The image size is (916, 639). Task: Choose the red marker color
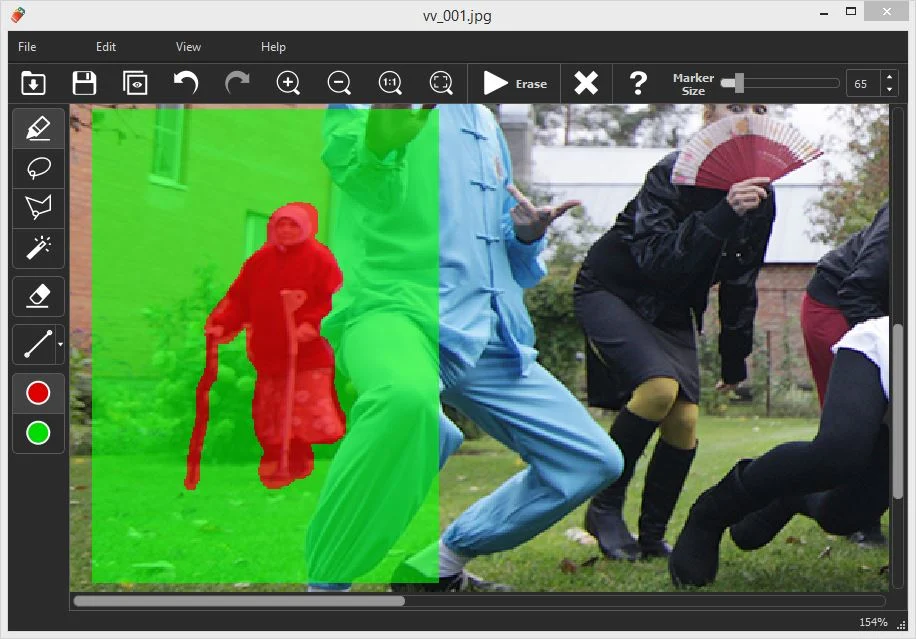point(38,393)
